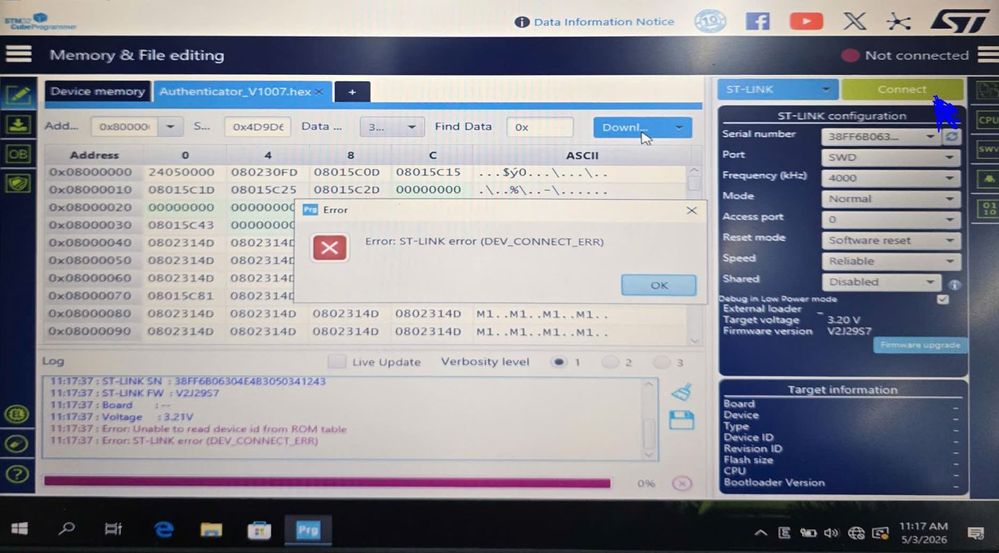Open the right-side hamburger menu near Not connected

click(987, 55)
